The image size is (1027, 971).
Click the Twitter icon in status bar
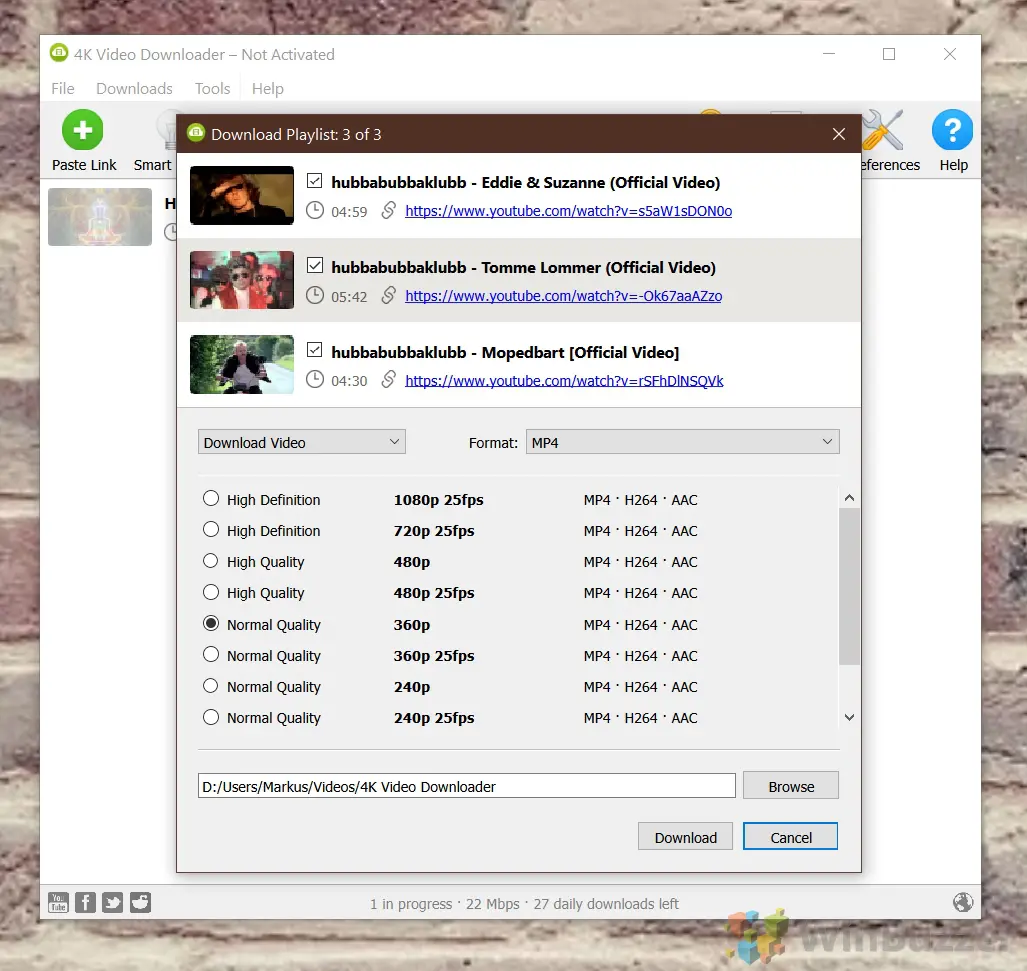click(113, 903)
